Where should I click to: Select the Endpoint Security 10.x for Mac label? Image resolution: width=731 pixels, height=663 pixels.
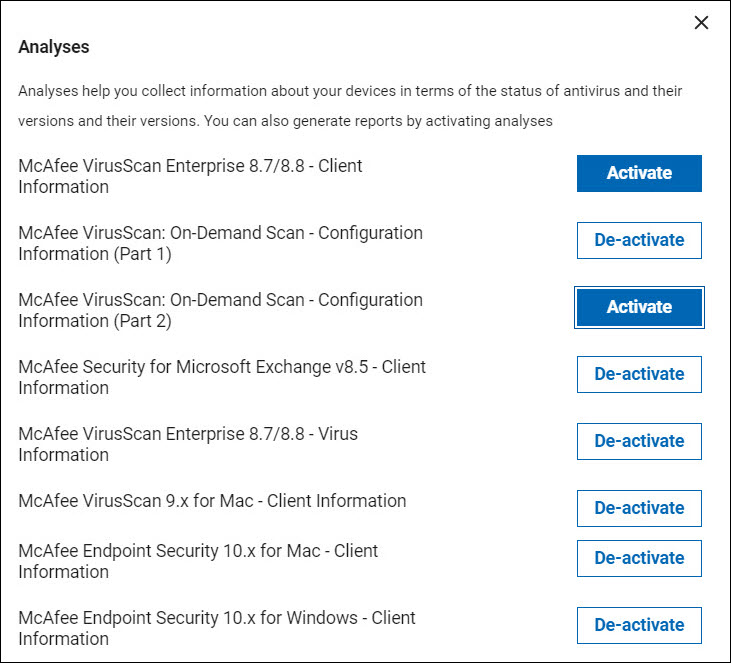tap(198, 561)
